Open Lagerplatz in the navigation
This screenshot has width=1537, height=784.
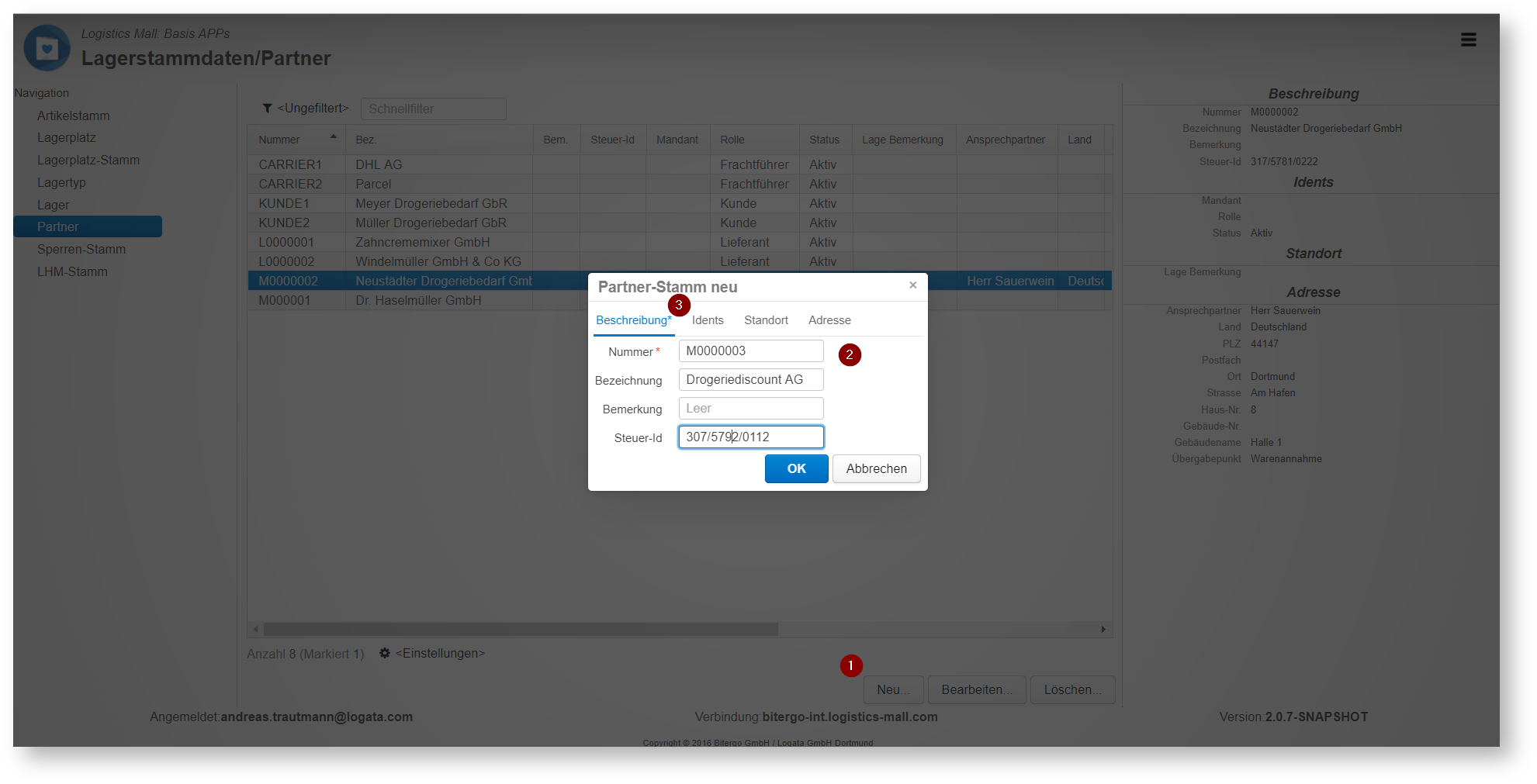tap(67, 138)
